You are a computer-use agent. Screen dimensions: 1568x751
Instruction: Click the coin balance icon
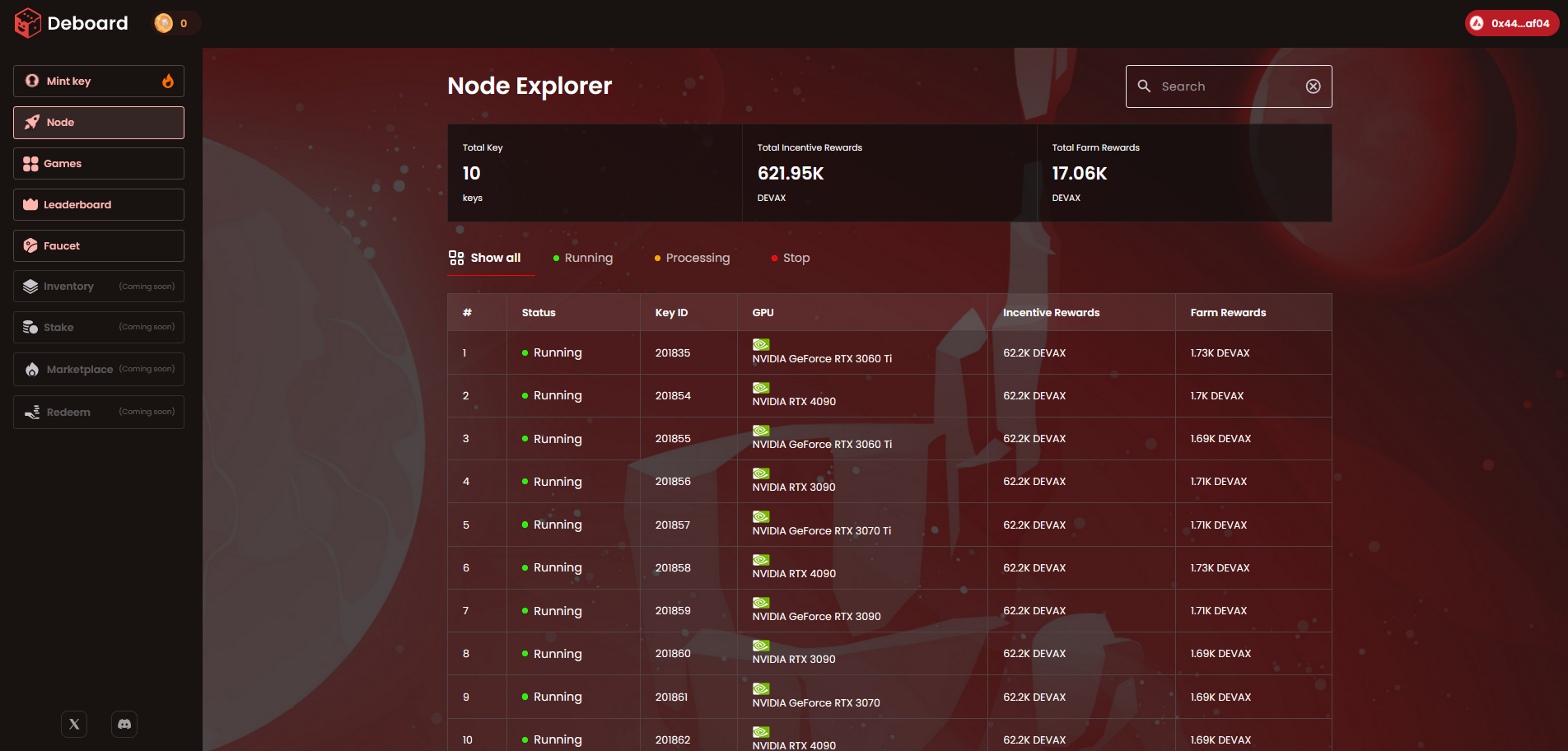pos(164,23)
